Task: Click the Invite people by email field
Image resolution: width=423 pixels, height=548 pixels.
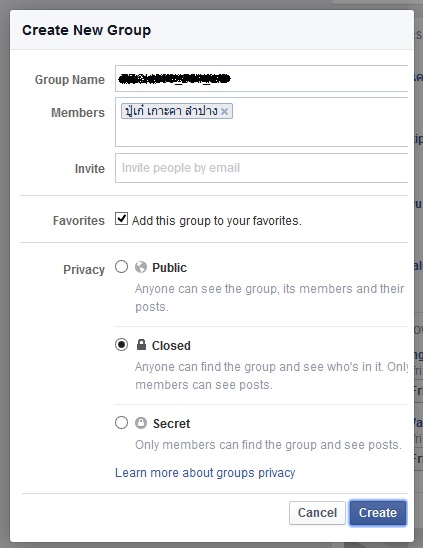Action: [x=261, y=168]
